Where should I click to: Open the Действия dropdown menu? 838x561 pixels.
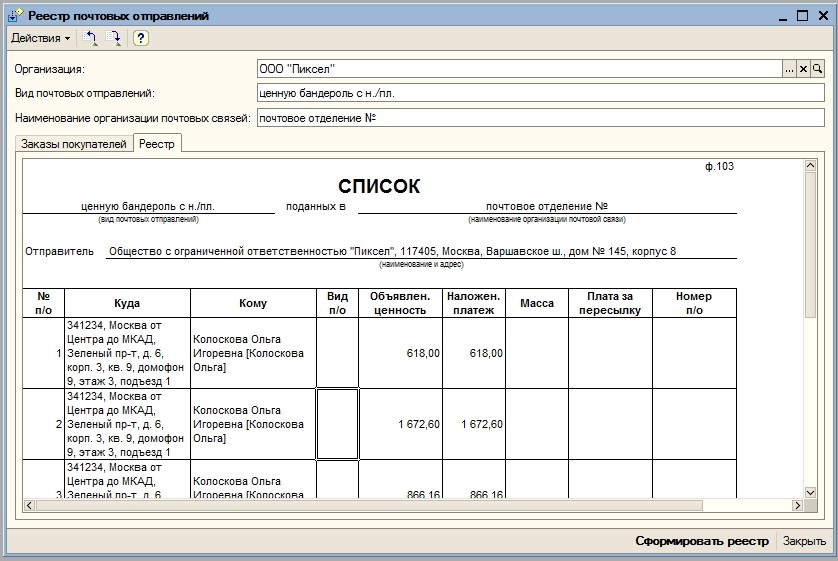(40, 38)
